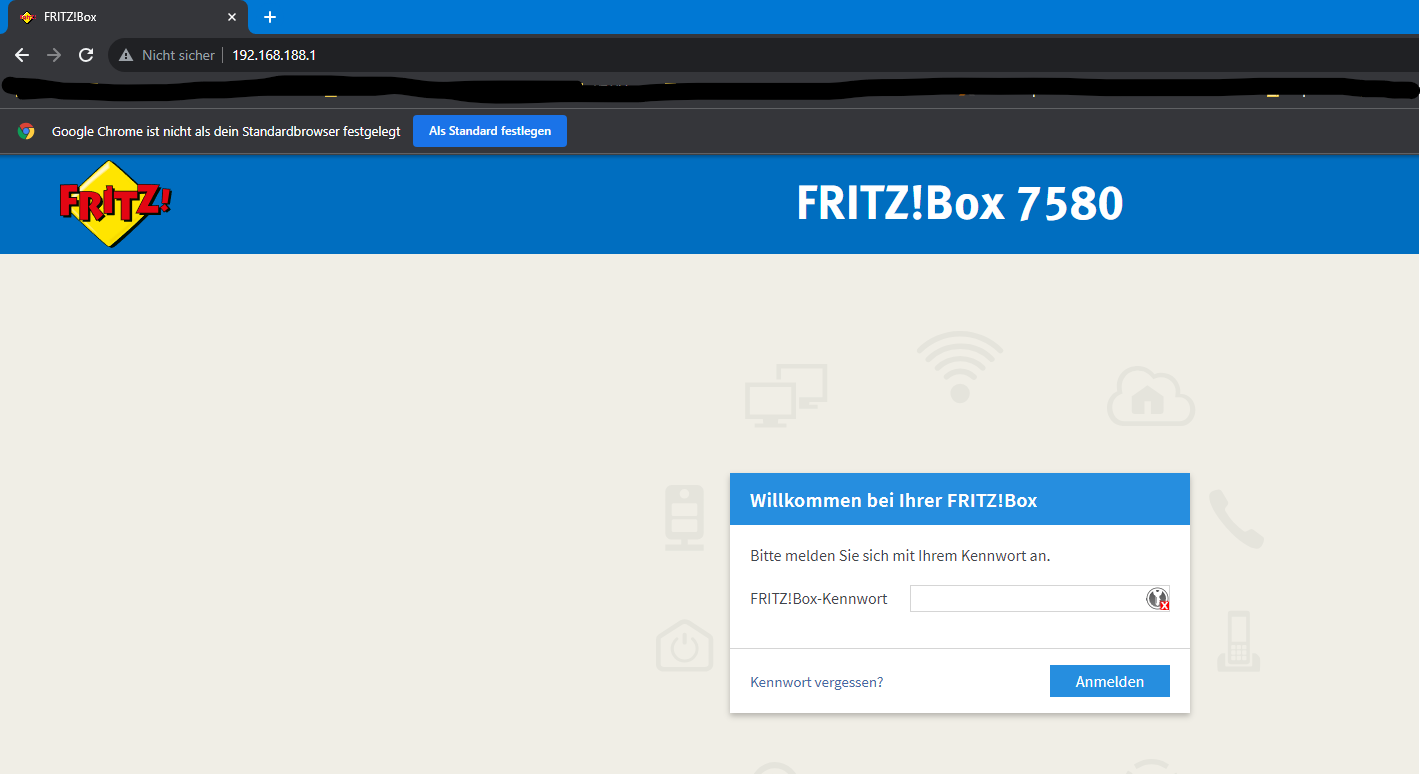Image resolution: width=1421 pixels, height=774 pixels.
Task: Click the browser forward arrow
Action: pyautogui.click(x=54, y=55)
